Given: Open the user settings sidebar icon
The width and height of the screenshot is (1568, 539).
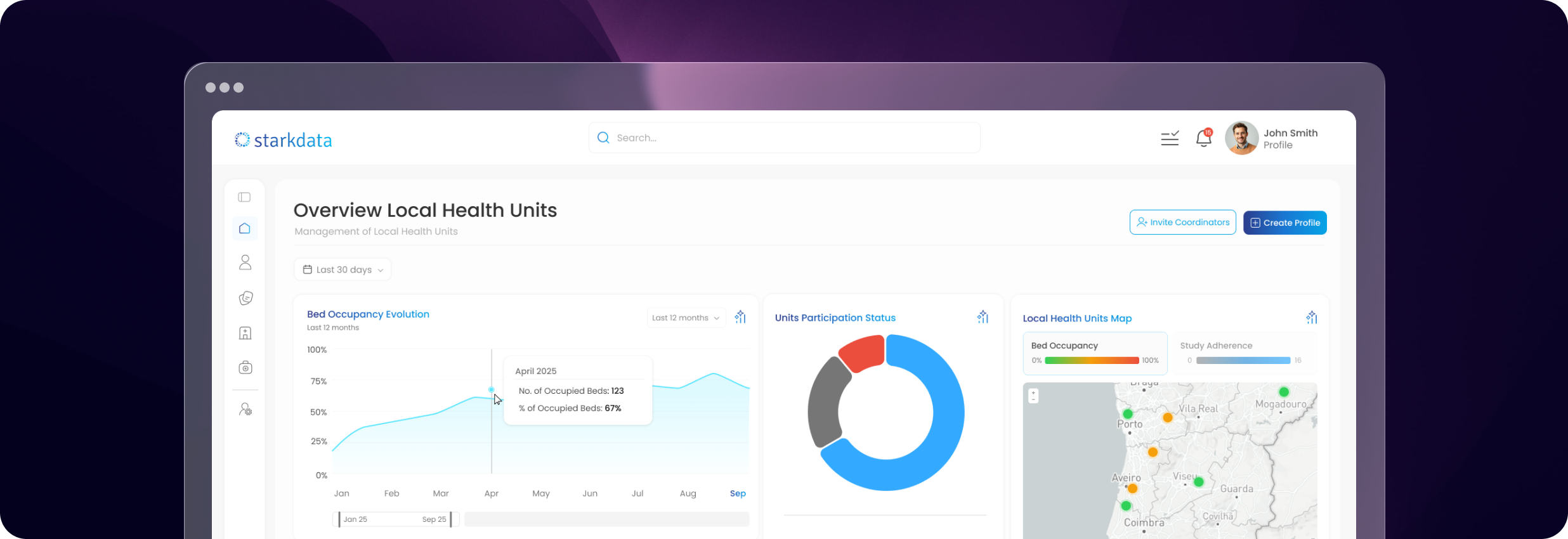Looking at the screenshot, I should pyautogui.click(x=245, y=410).
